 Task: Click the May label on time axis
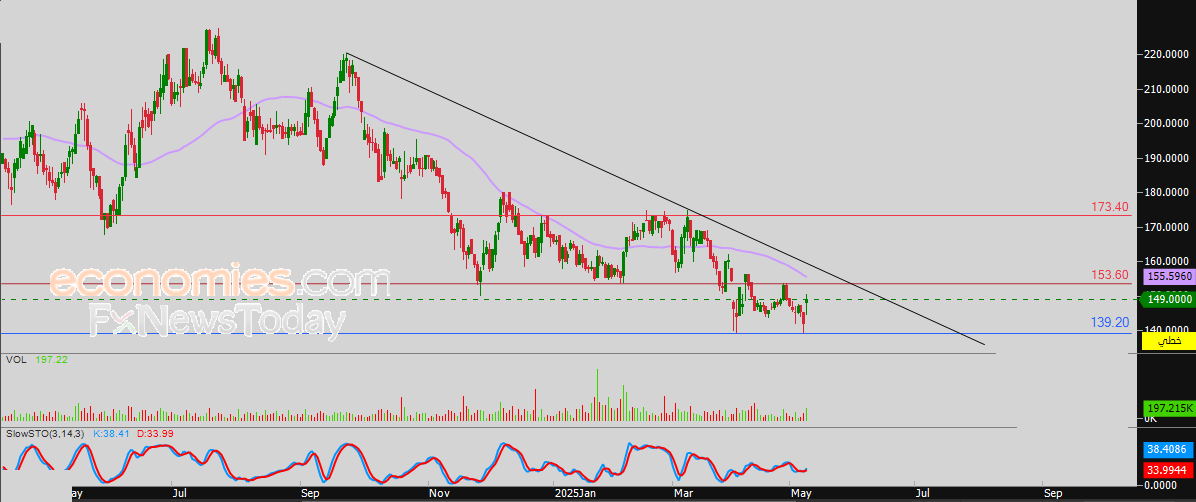point(801,494)
